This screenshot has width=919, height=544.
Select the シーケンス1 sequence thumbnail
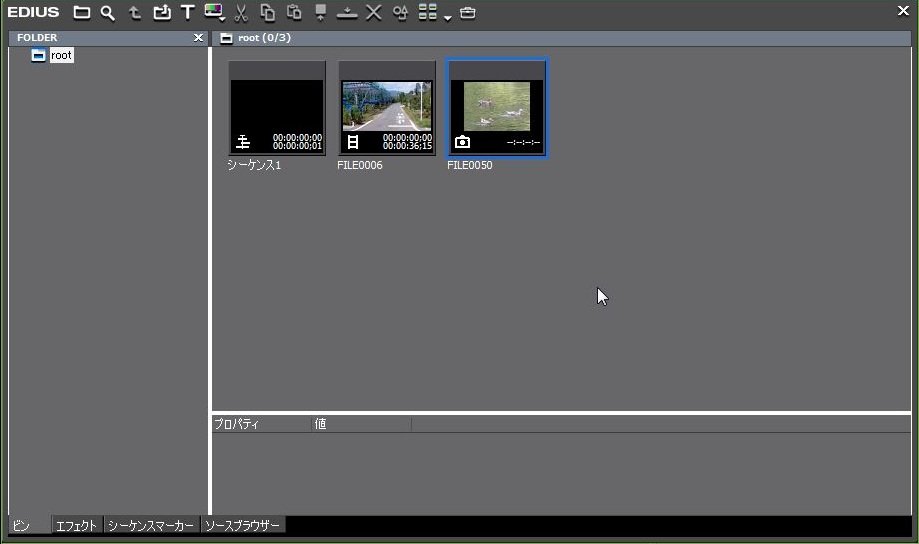(277, 108)
